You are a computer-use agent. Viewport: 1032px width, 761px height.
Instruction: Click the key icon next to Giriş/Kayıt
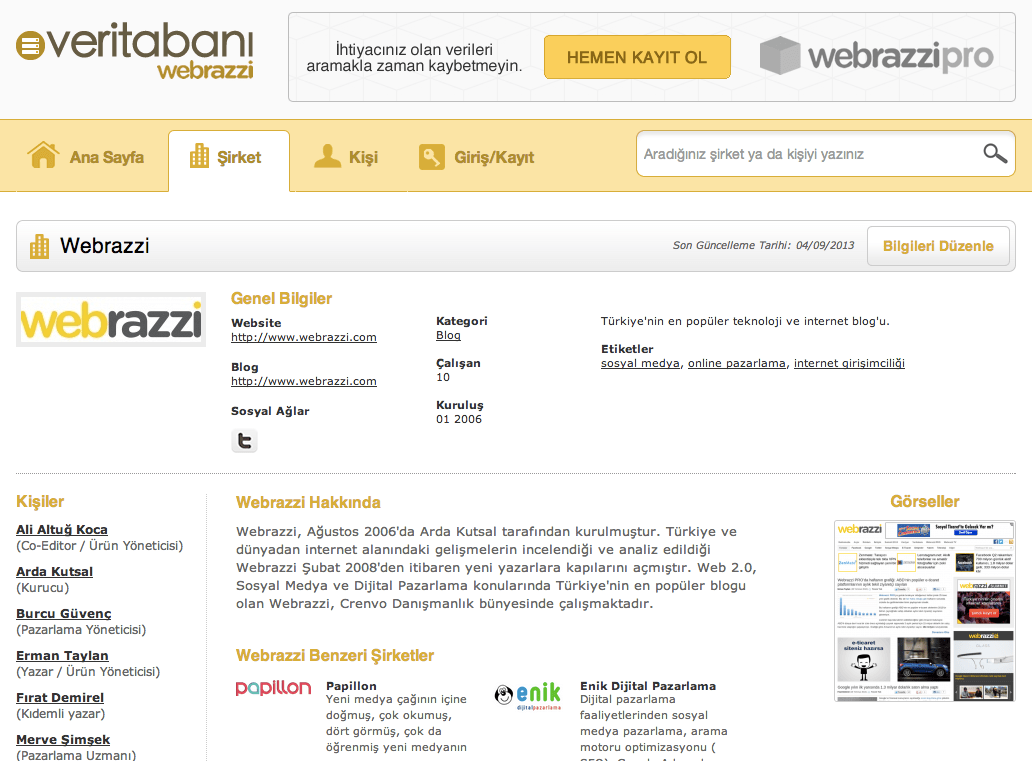coord(431,155)
